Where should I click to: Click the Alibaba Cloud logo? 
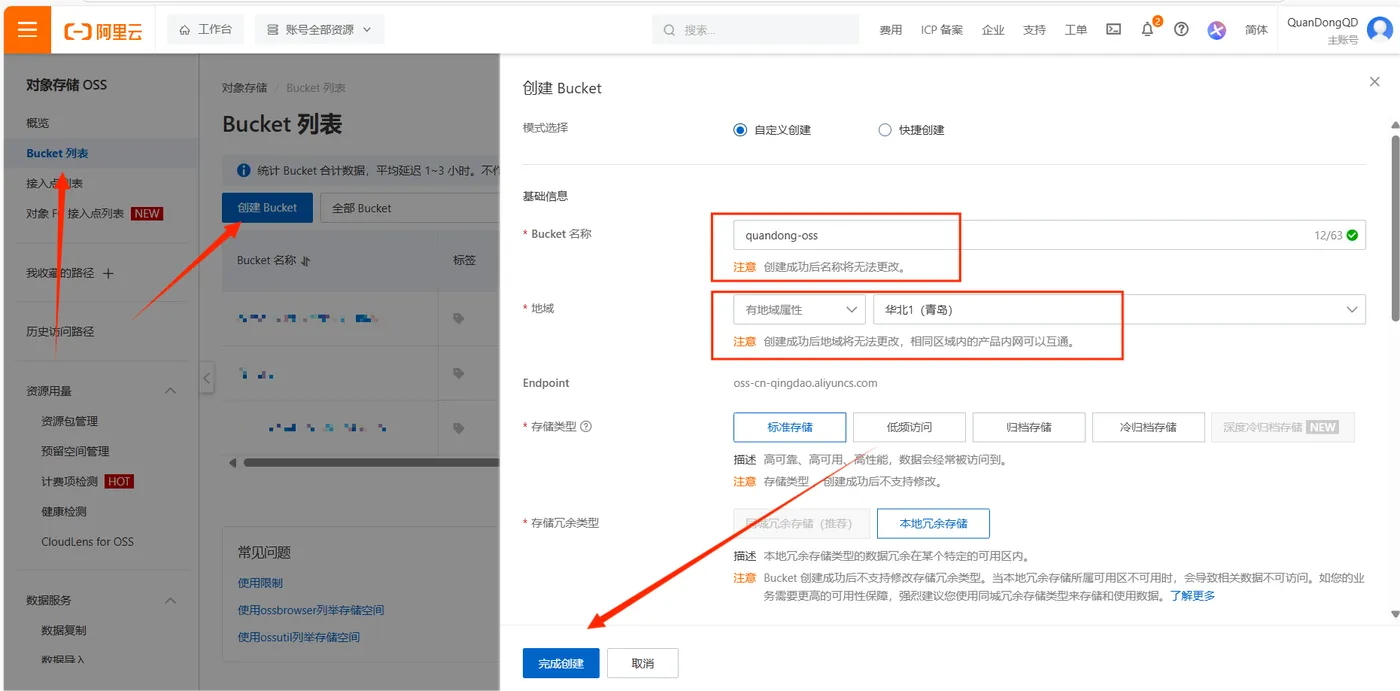tap(104, 30)
